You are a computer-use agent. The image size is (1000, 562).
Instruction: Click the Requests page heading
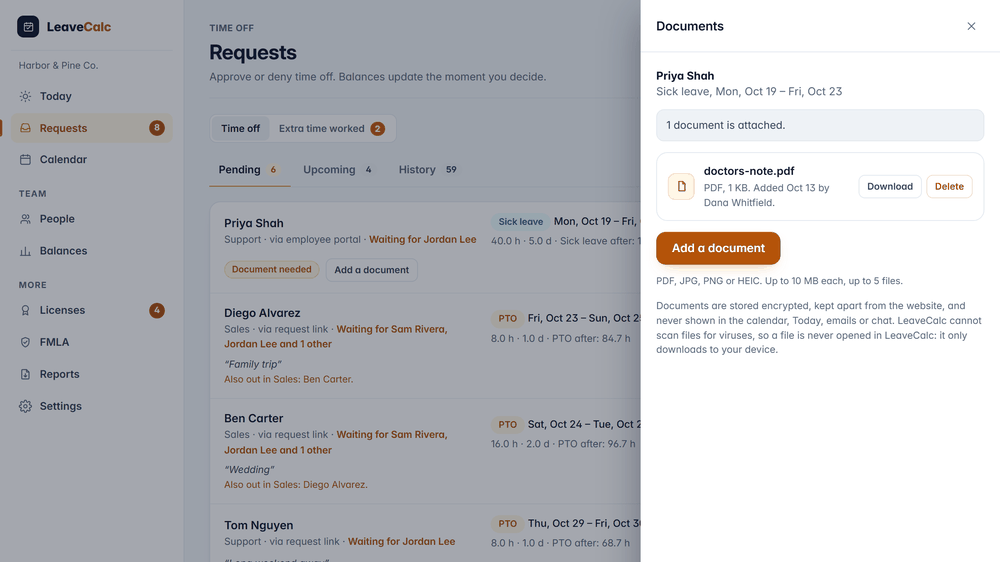253,52
